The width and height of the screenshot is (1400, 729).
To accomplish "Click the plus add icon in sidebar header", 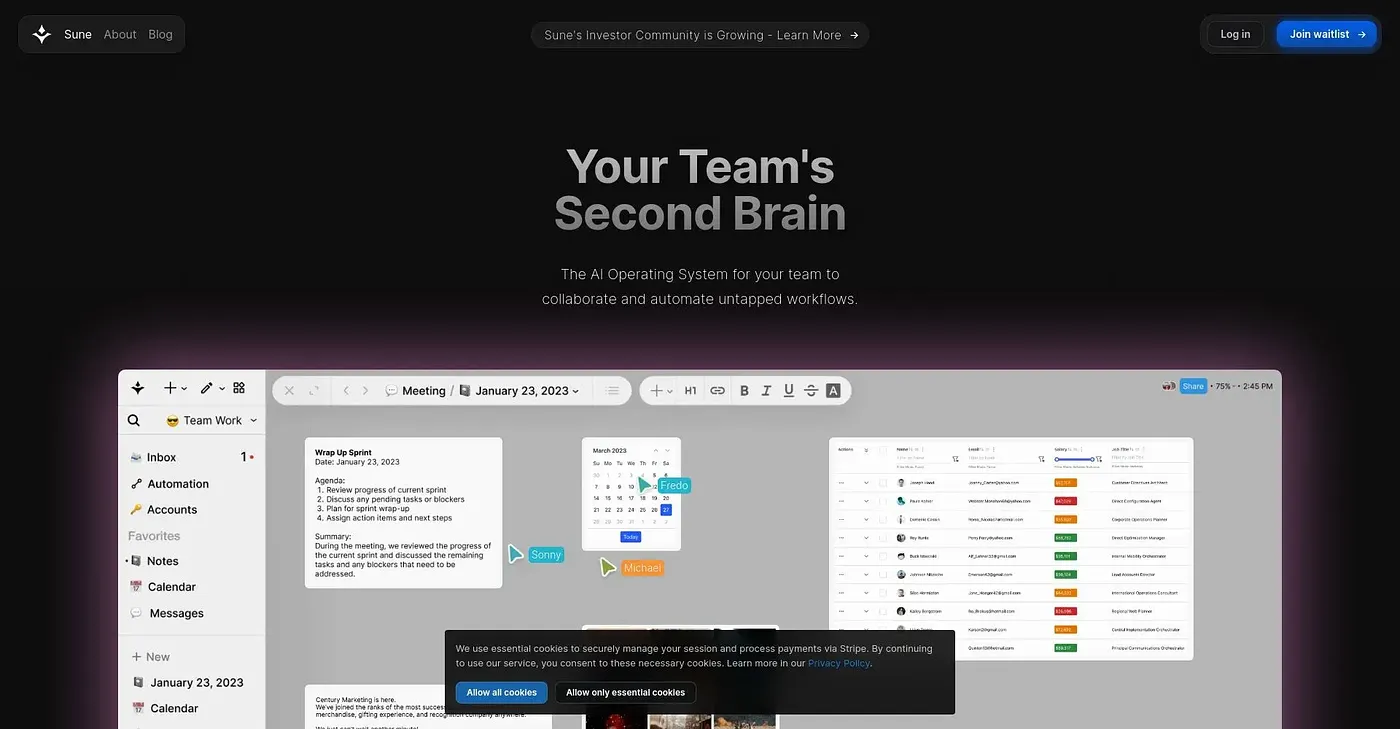I will coord(170,388).
